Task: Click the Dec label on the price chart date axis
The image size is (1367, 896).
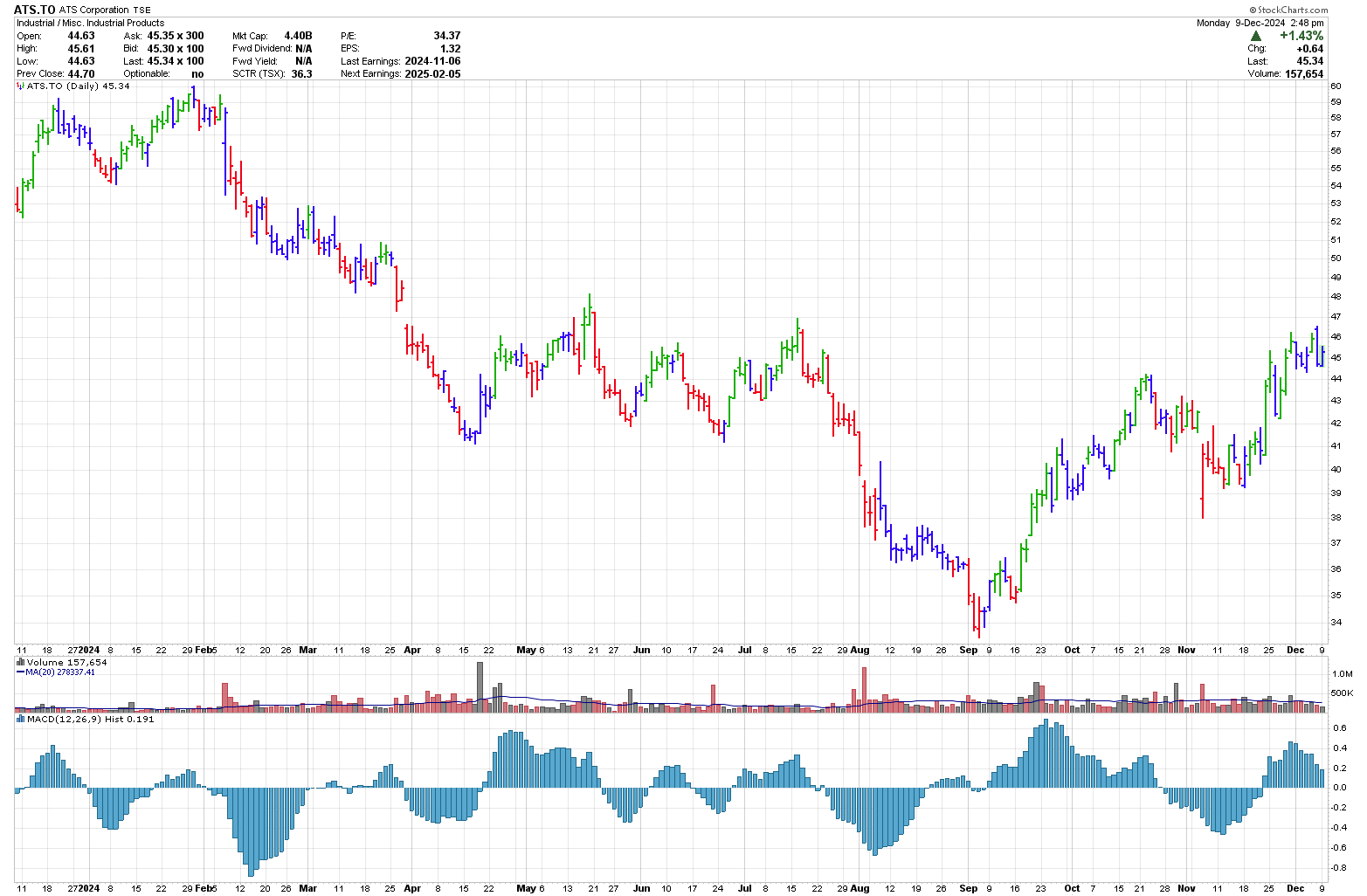Action: tap(1295, 650)
